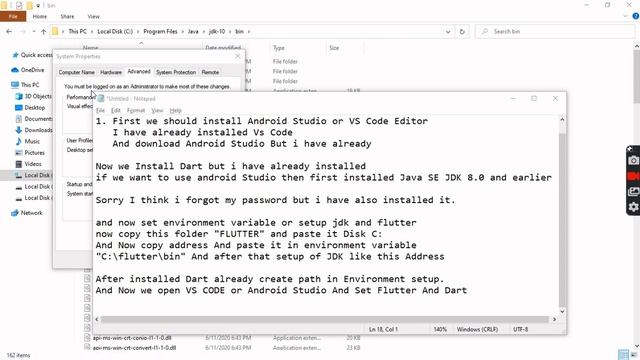Click the "Ln 18, Col 1" status entry
This screenshot has width=640, height=360.
pyautogui.click(x=383, y=329)
